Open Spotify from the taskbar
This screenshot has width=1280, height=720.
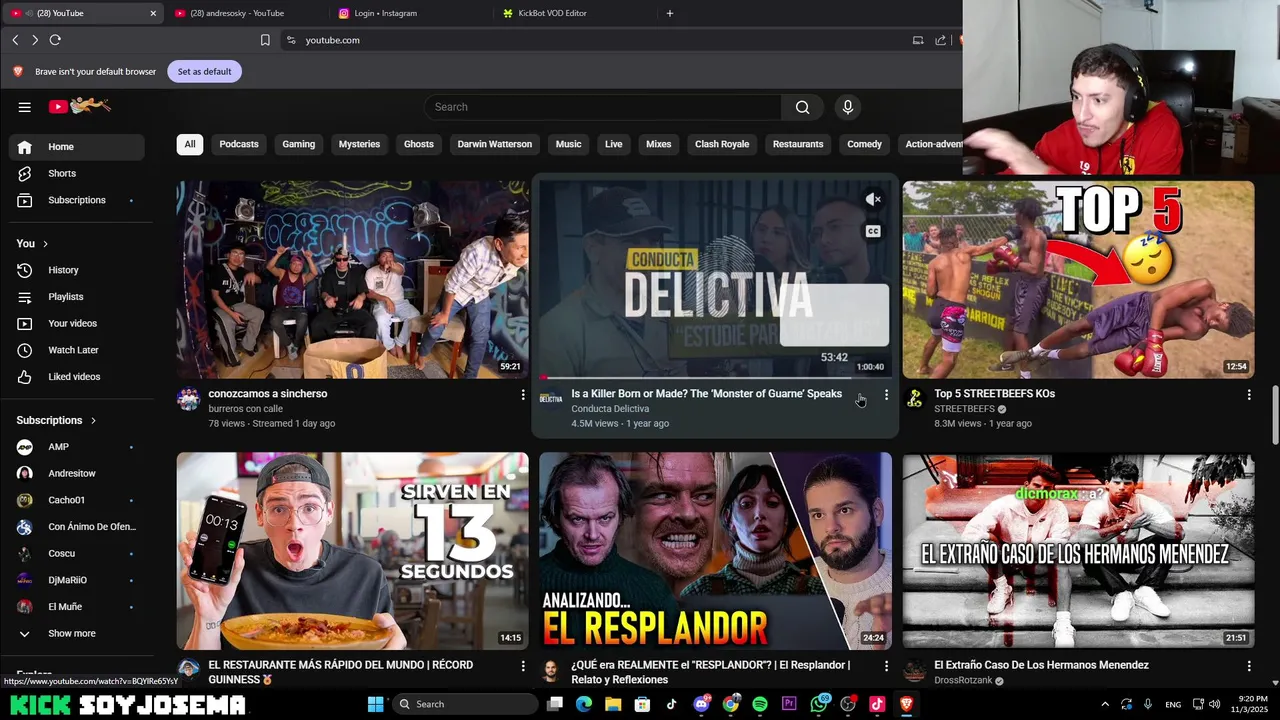(760, 704)
